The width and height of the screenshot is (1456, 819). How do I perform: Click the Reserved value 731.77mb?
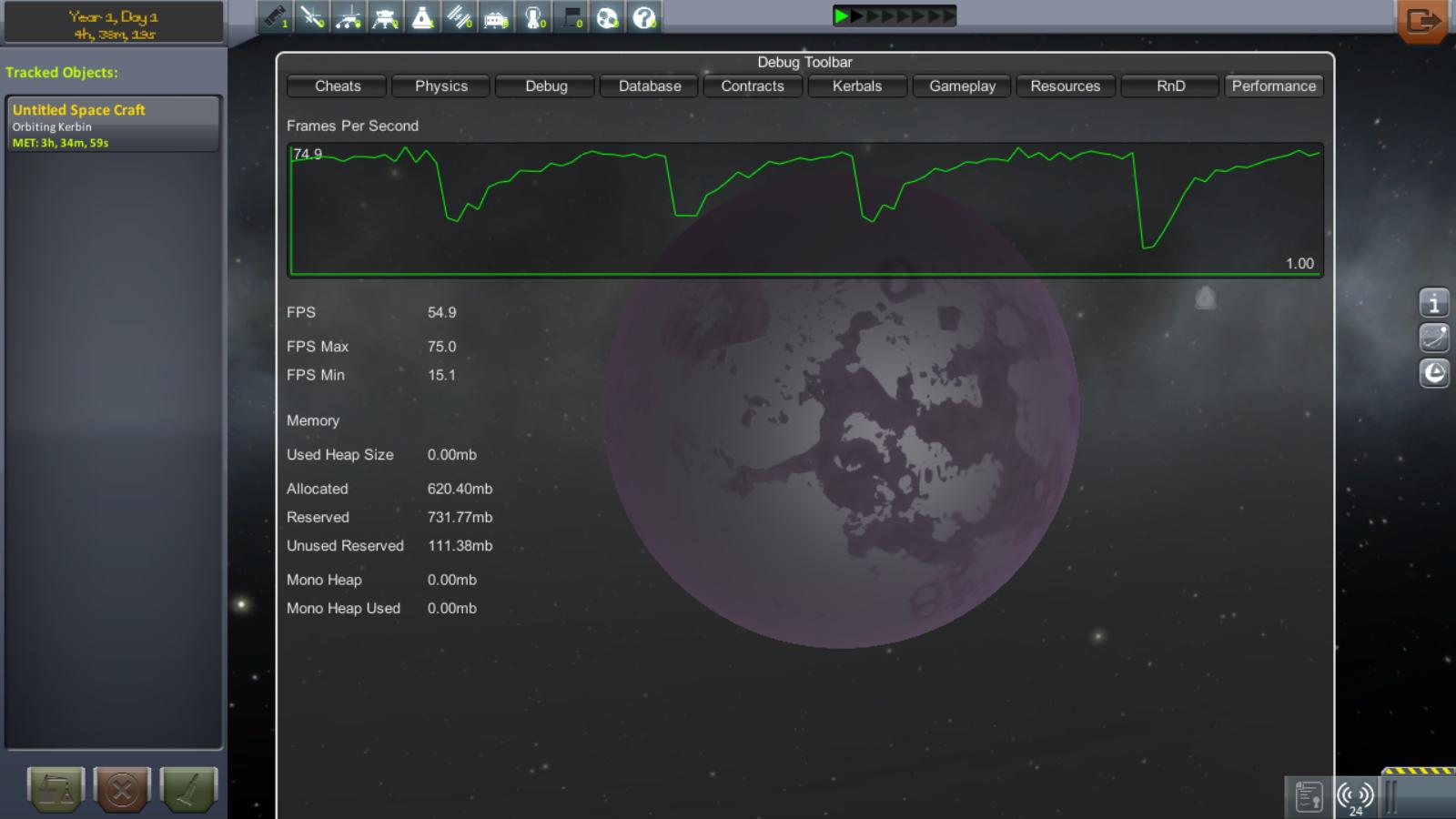point(460,517)
